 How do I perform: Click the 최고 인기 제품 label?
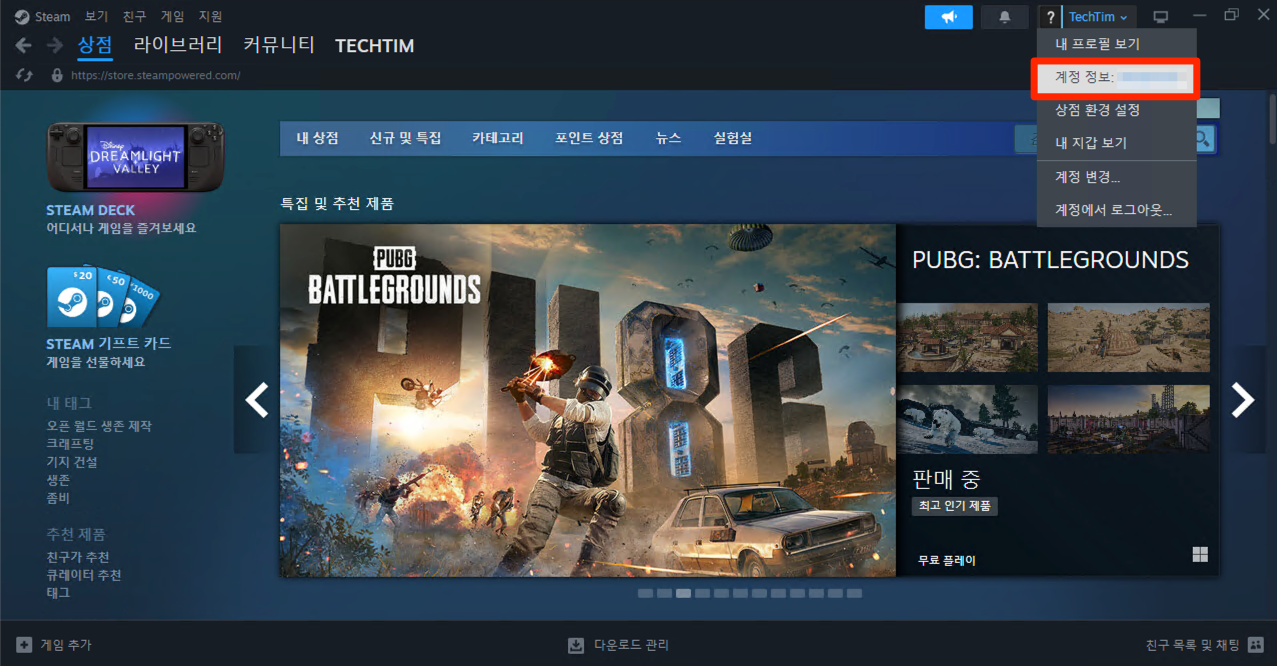954,506
